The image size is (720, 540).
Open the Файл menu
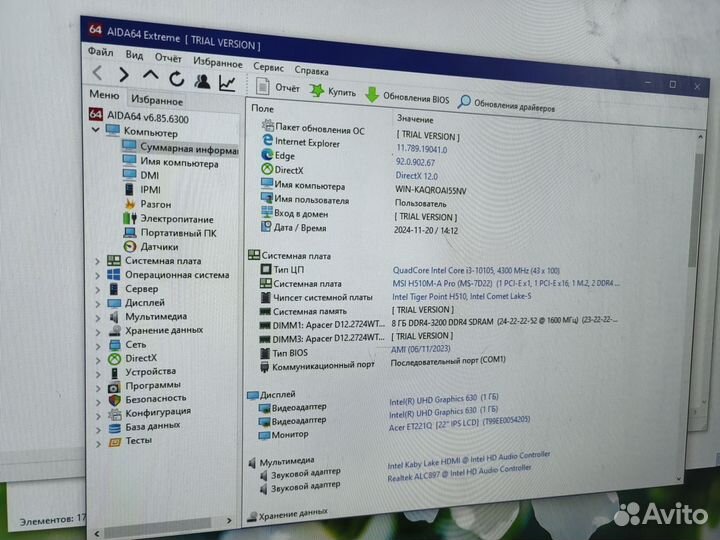click(100, 52)
